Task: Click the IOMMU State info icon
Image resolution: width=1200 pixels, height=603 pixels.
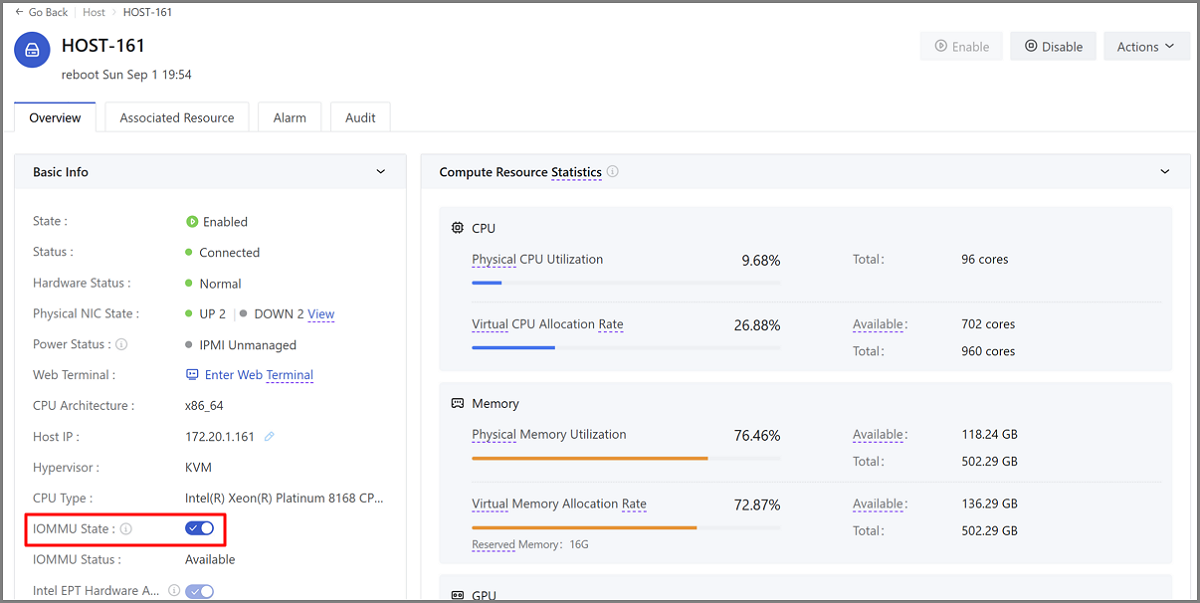Action: pos(126,529)
